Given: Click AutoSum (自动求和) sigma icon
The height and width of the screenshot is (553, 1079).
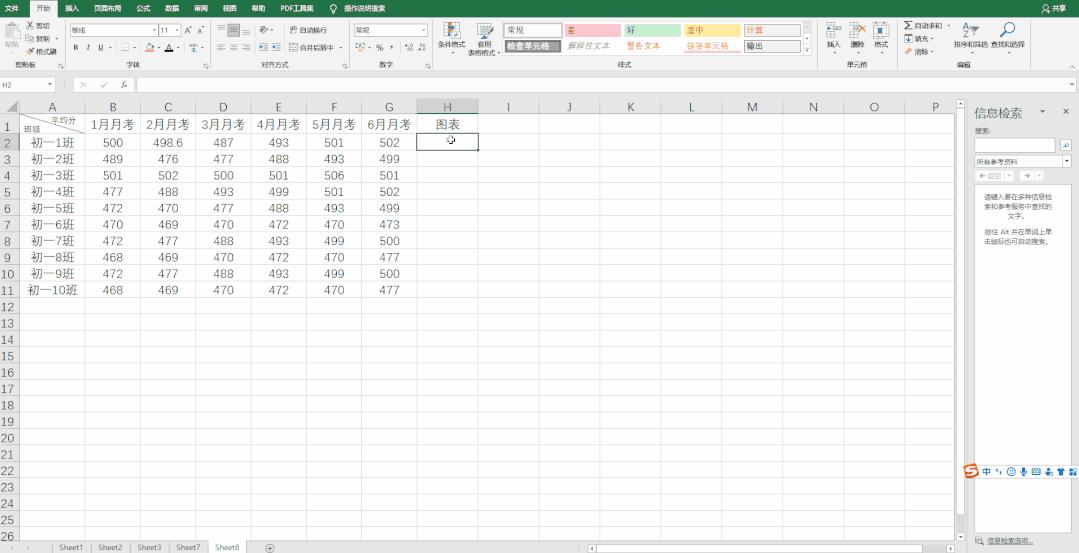Looking at the screenshot, I should pyautogui.click(x=908, y=25).
